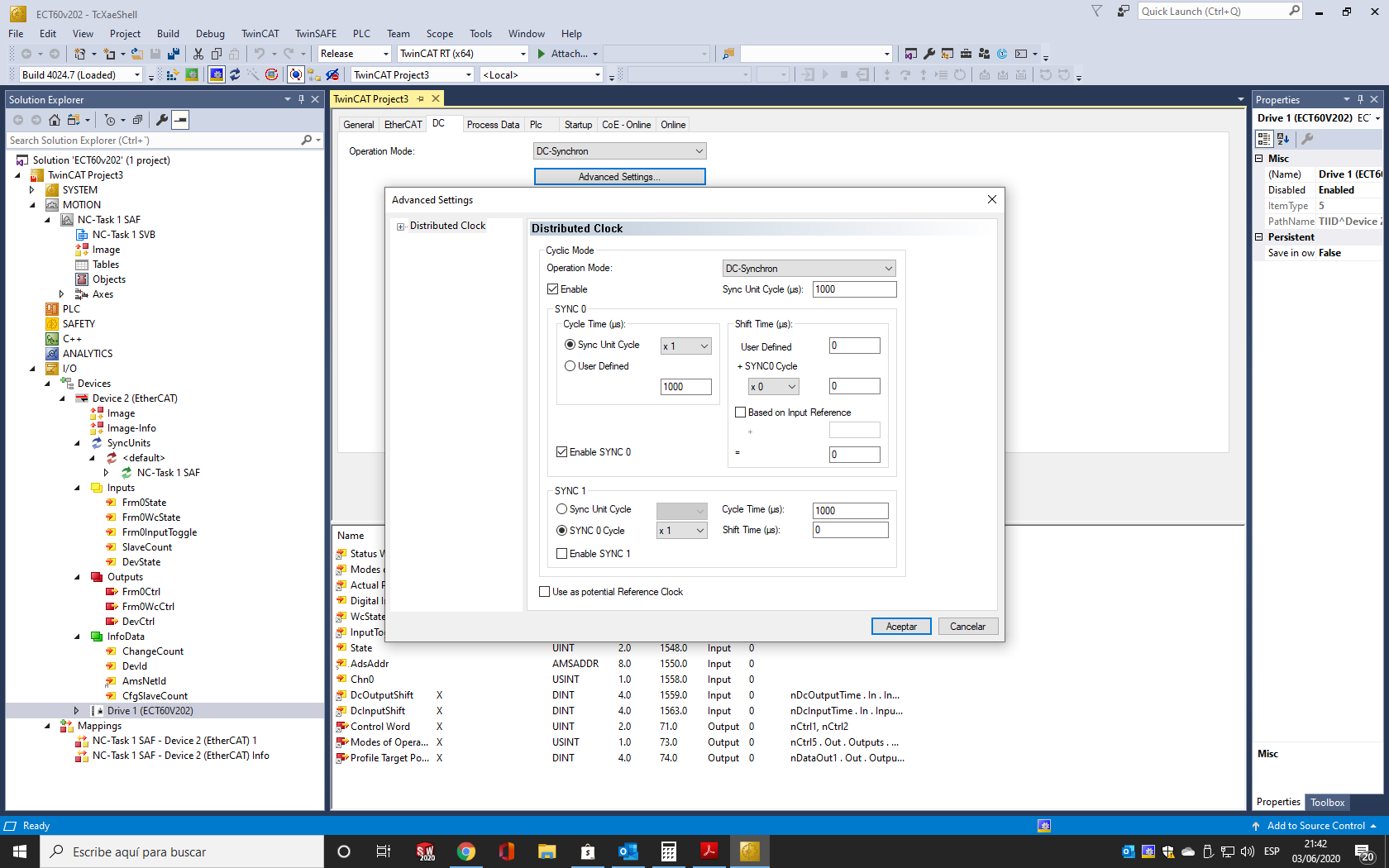Open the SYNC0 Cycle x0 shift dropdown
This screenshot has width=1389, height=868.
pos(773,387)
